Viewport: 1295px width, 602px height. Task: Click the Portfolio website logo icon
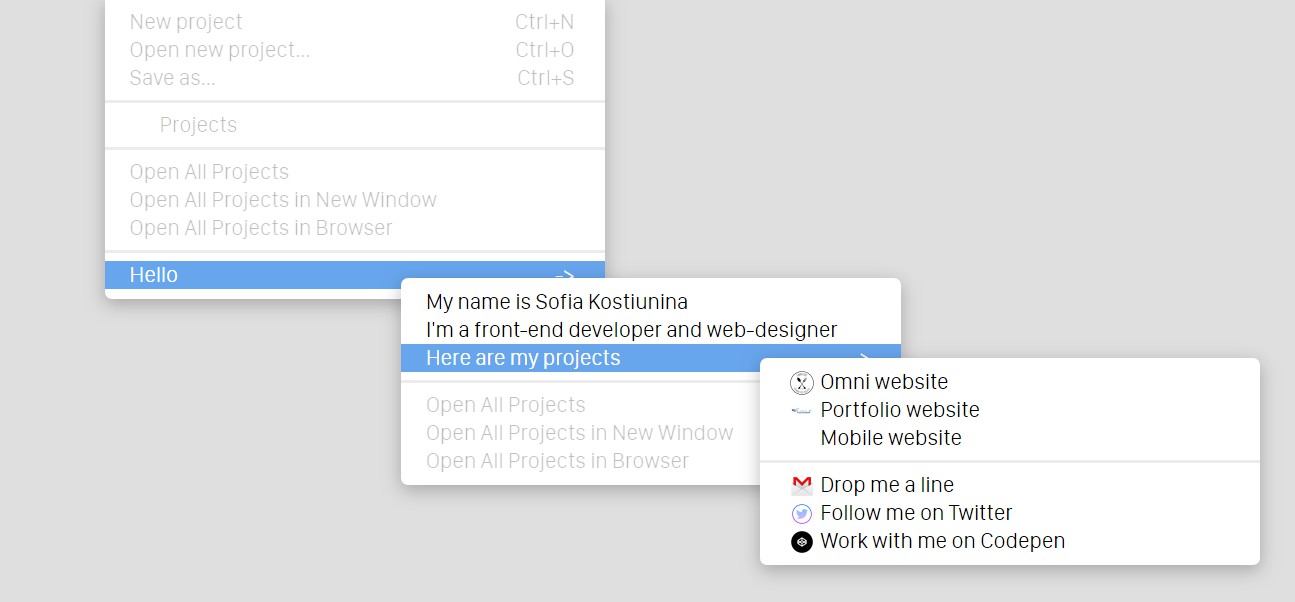point(801,411)
